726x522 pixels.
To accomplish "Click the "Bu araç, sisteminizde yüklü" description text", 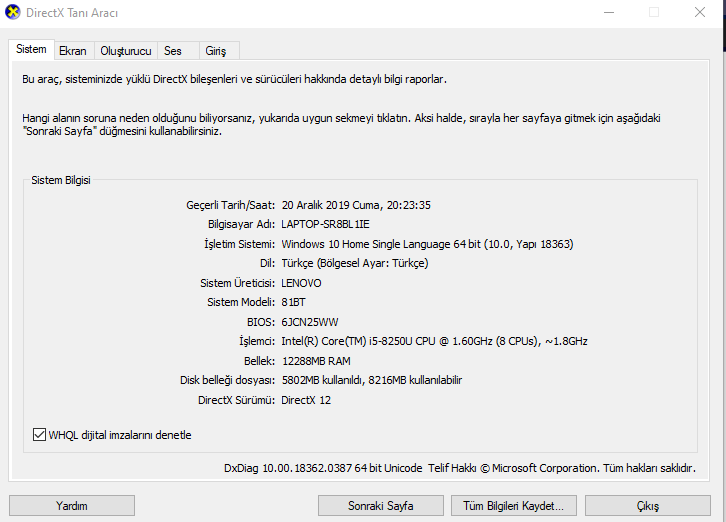I will [x=234, y=79].
